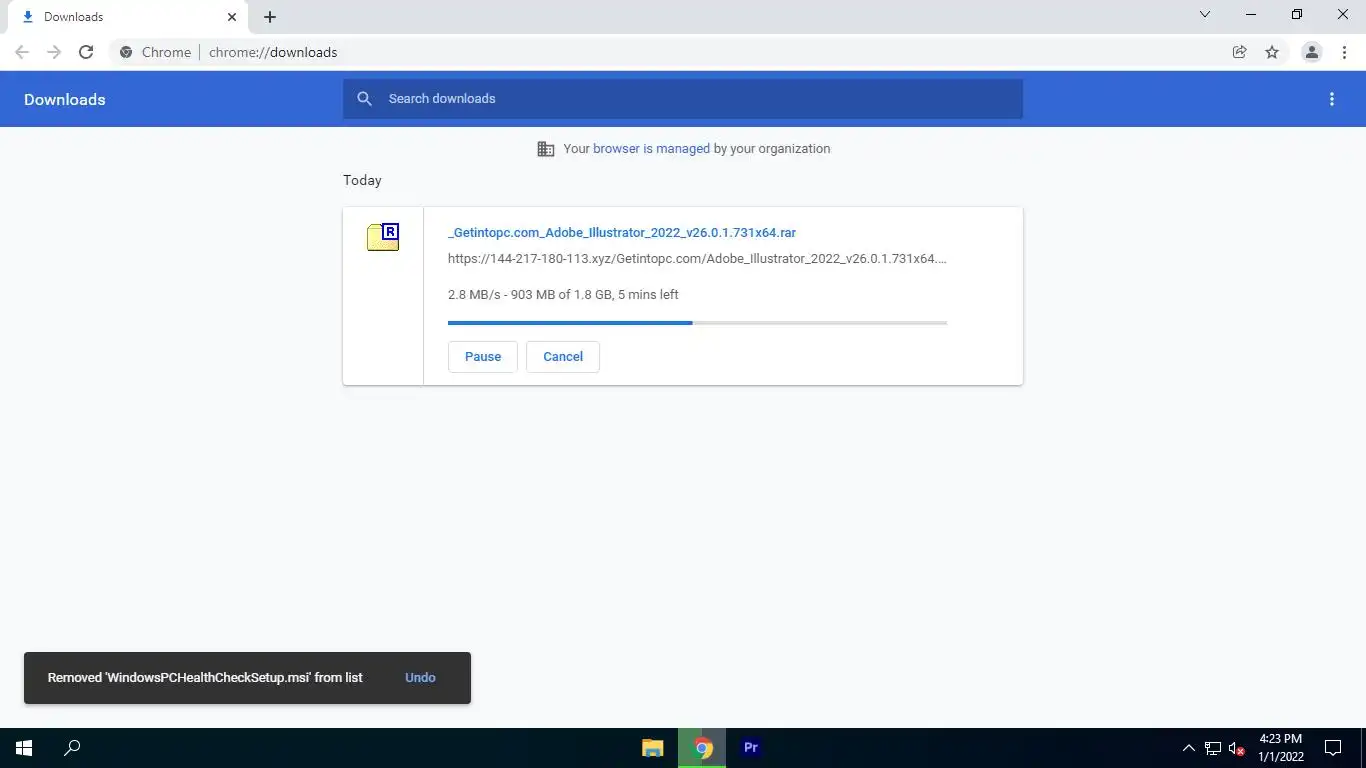Bookmark this page with the star icon
The width and height of the screenshot is (1366, 768).
pyautogui.click(x=1272, y=52)
